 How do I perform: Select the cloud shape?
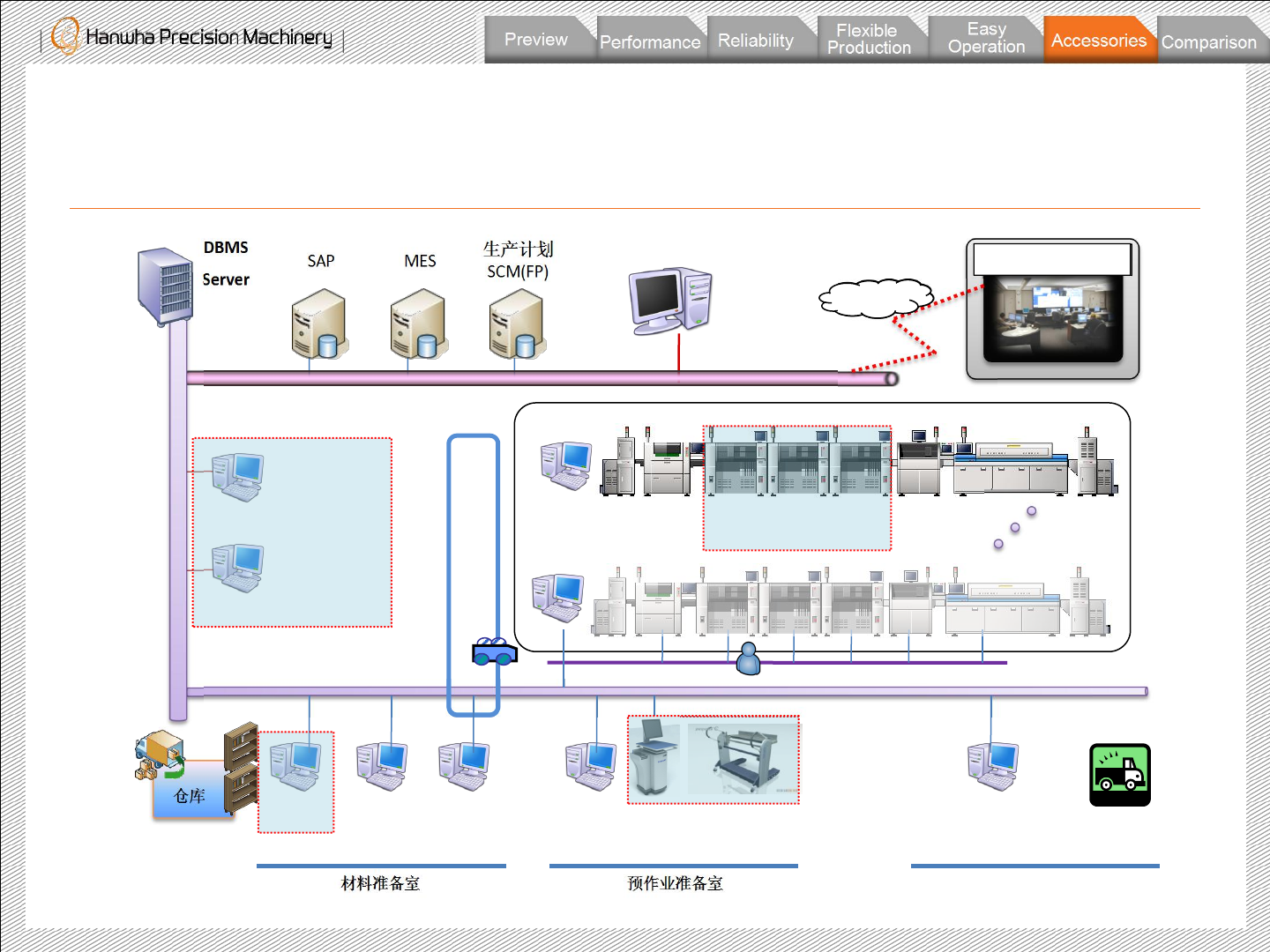[876, 298]
